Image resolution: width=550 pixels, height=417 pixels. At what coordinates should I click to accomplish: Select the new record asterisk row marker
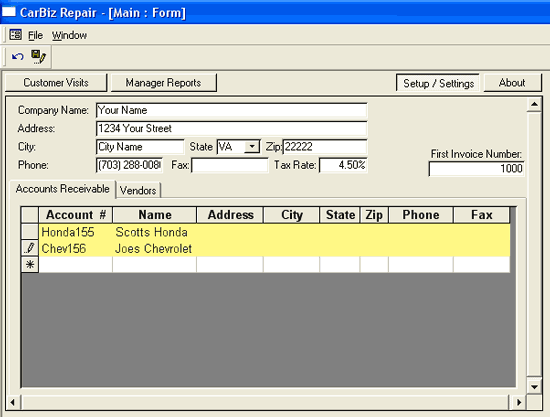pos(30,264)
